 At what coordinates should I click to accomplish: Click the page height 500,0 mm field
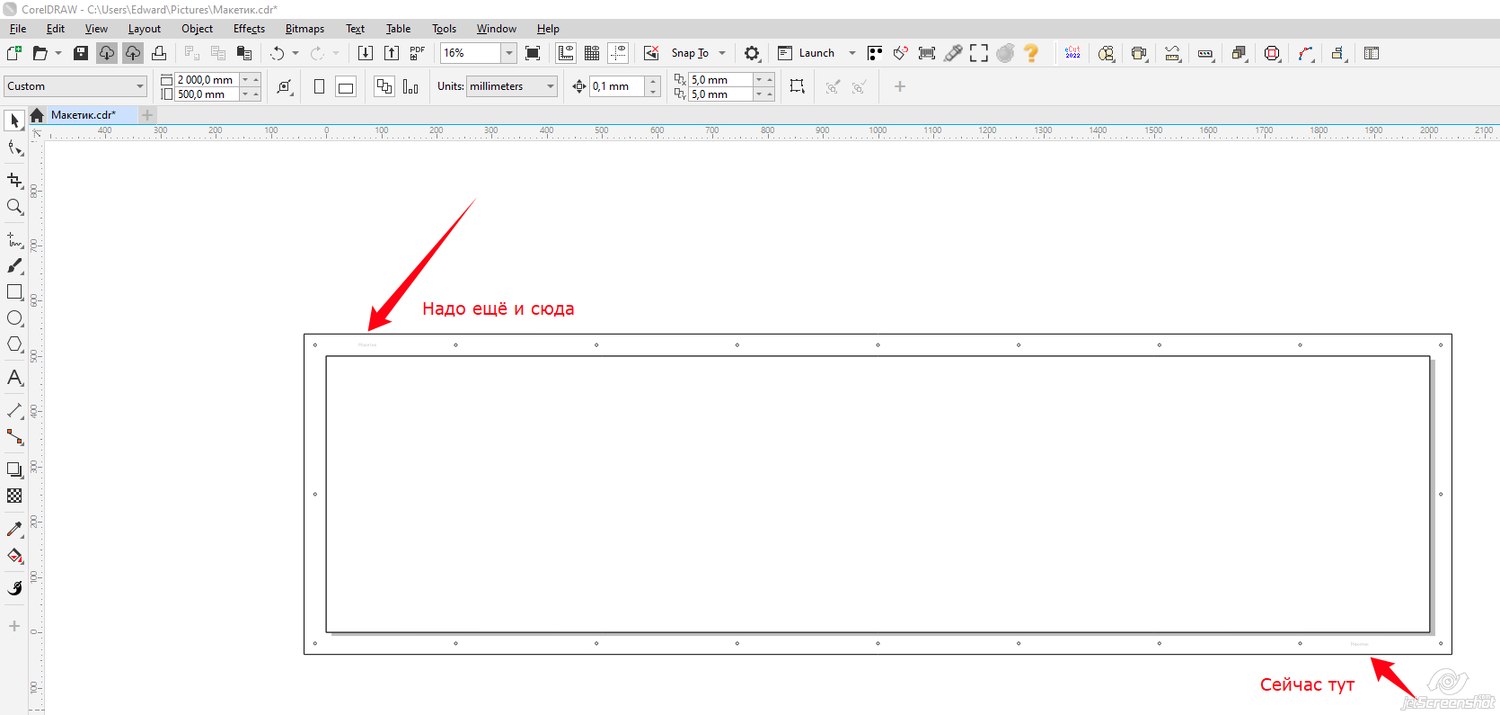pyautogui.click(x=207, y=94)
